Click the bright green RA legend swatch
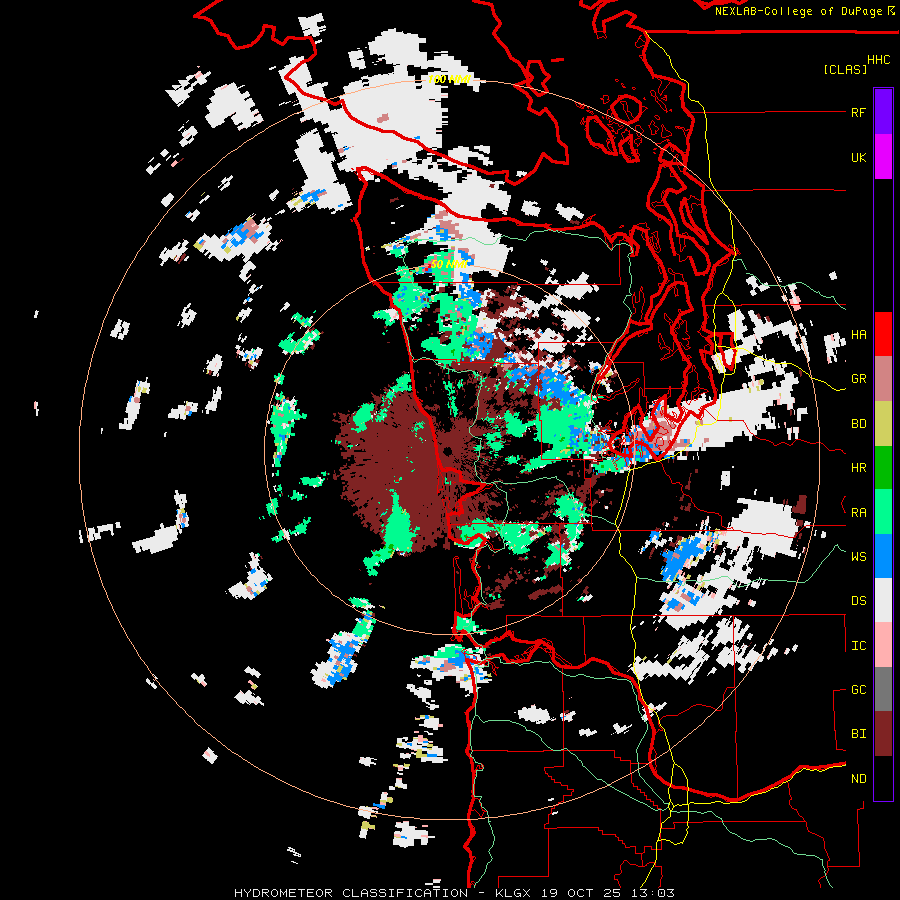Screen dimensions: 900x900 [x=883, y=512]
